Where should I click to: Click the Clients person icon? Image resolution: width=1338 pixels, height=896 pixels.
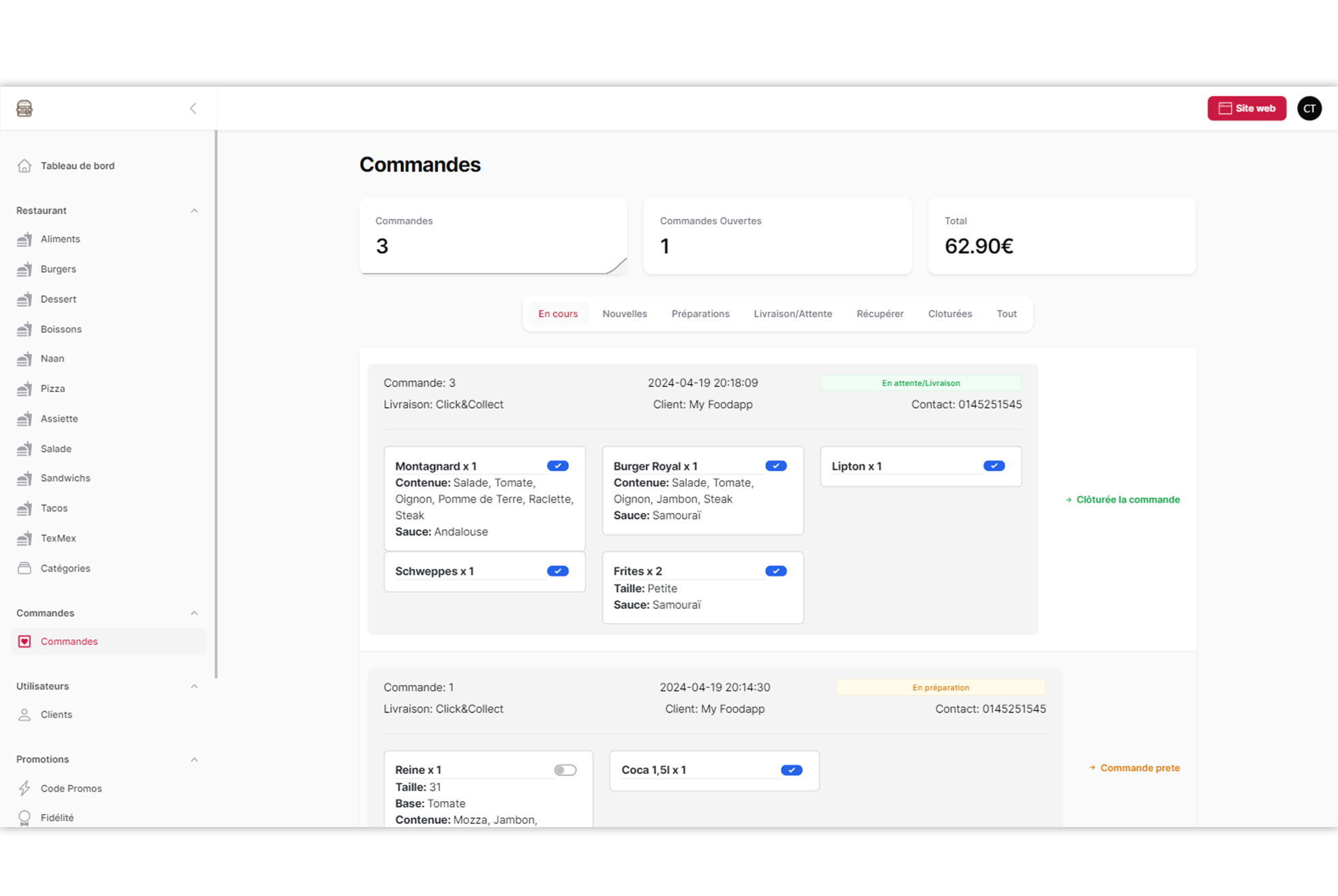point(25,715)
